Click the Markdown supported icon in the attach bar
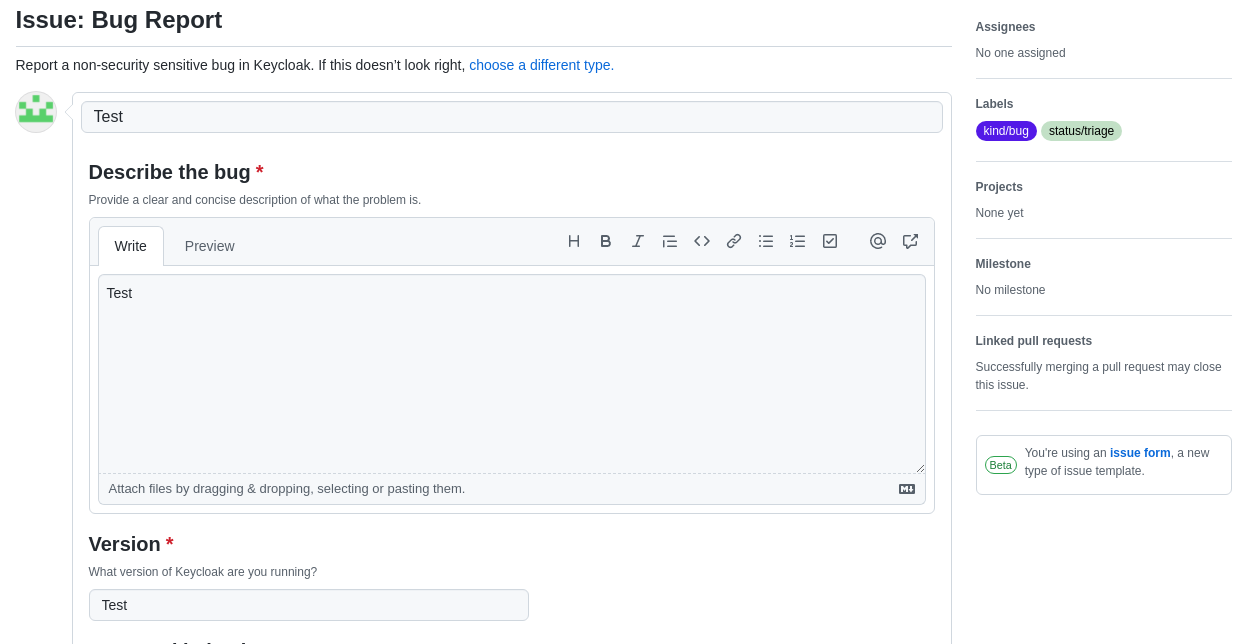The height and width of the screenshot is (644, 1246). coord(907,489)
